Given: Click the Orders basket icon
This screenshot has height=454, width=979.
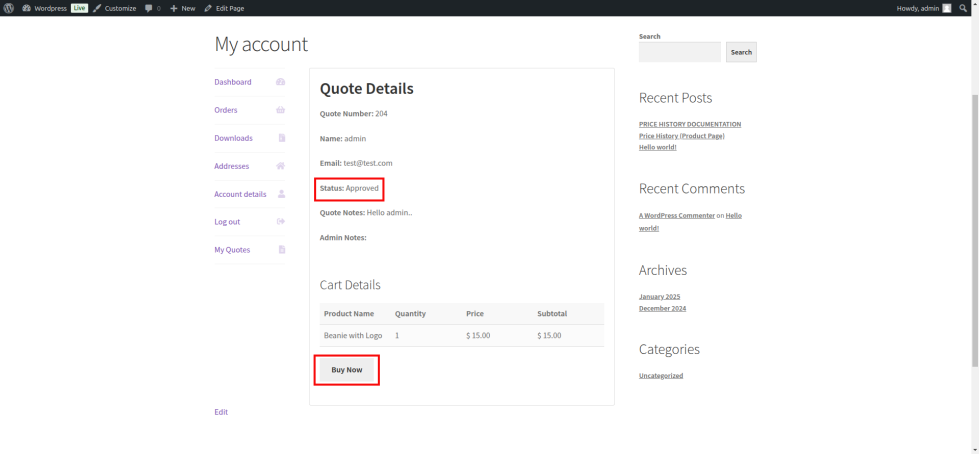Looking at the screenshot, I should coord(281,110).
